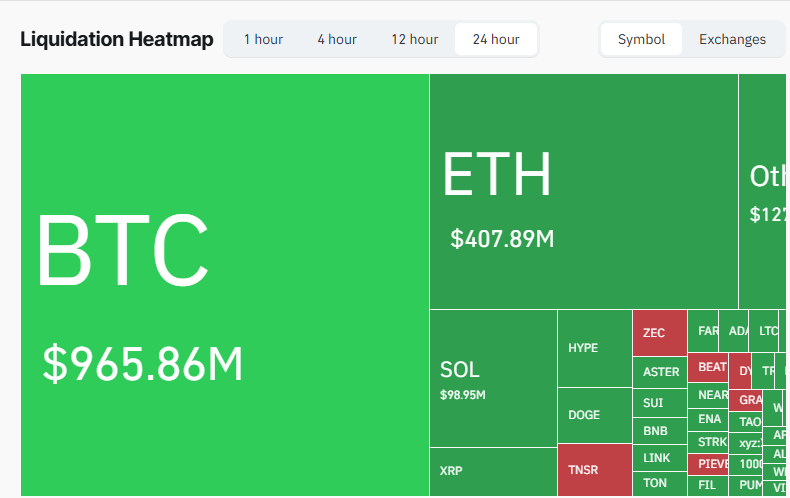This screenshot has height=498, width=790.
Task: Click the XRP heatmap tile
Action: [493, 471]
